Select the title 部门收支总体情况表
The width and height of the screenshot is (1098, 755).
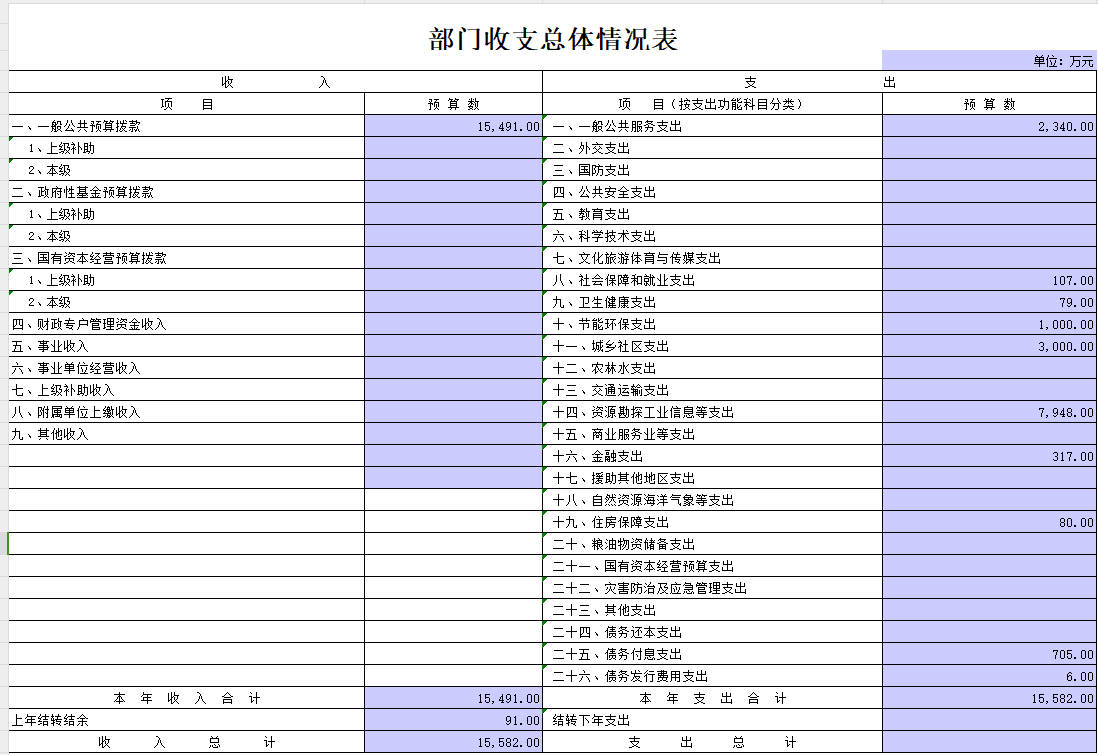(553, 39)
